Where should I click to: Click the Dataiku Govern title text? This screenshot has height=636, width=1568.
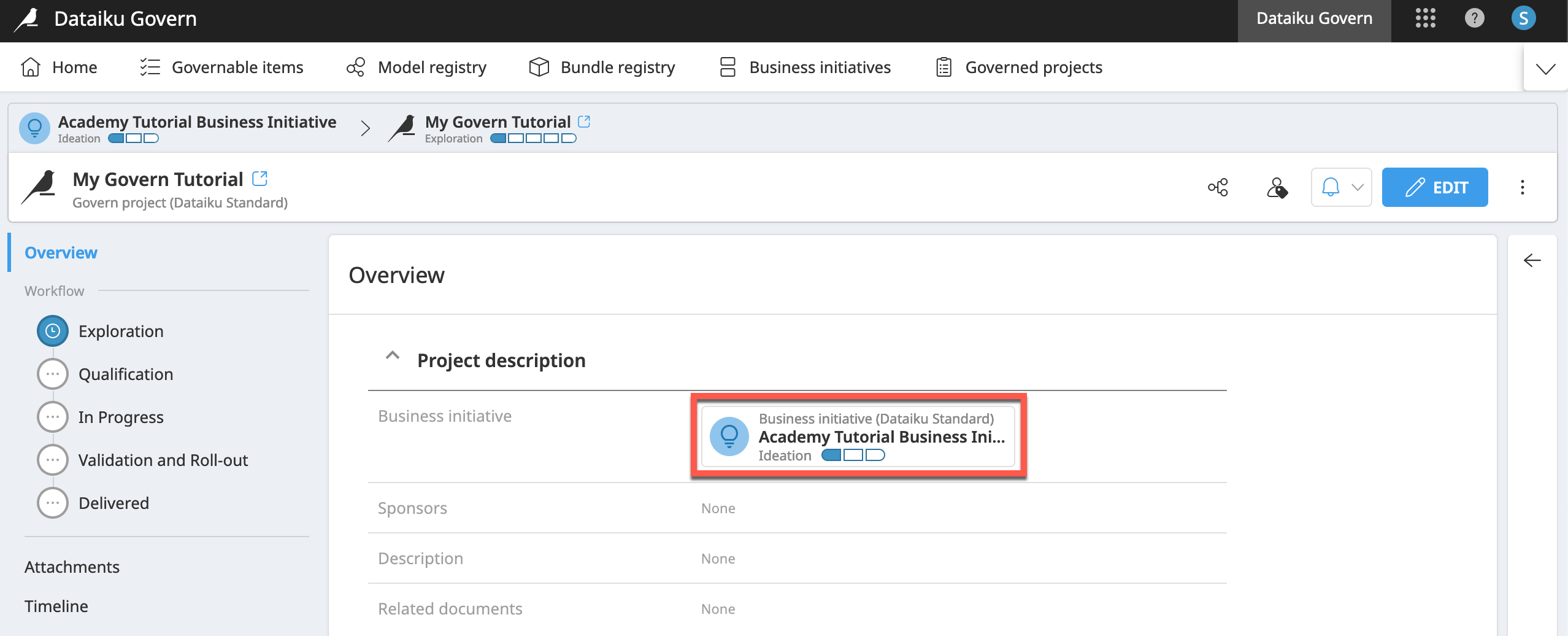(x=125, y=19)
